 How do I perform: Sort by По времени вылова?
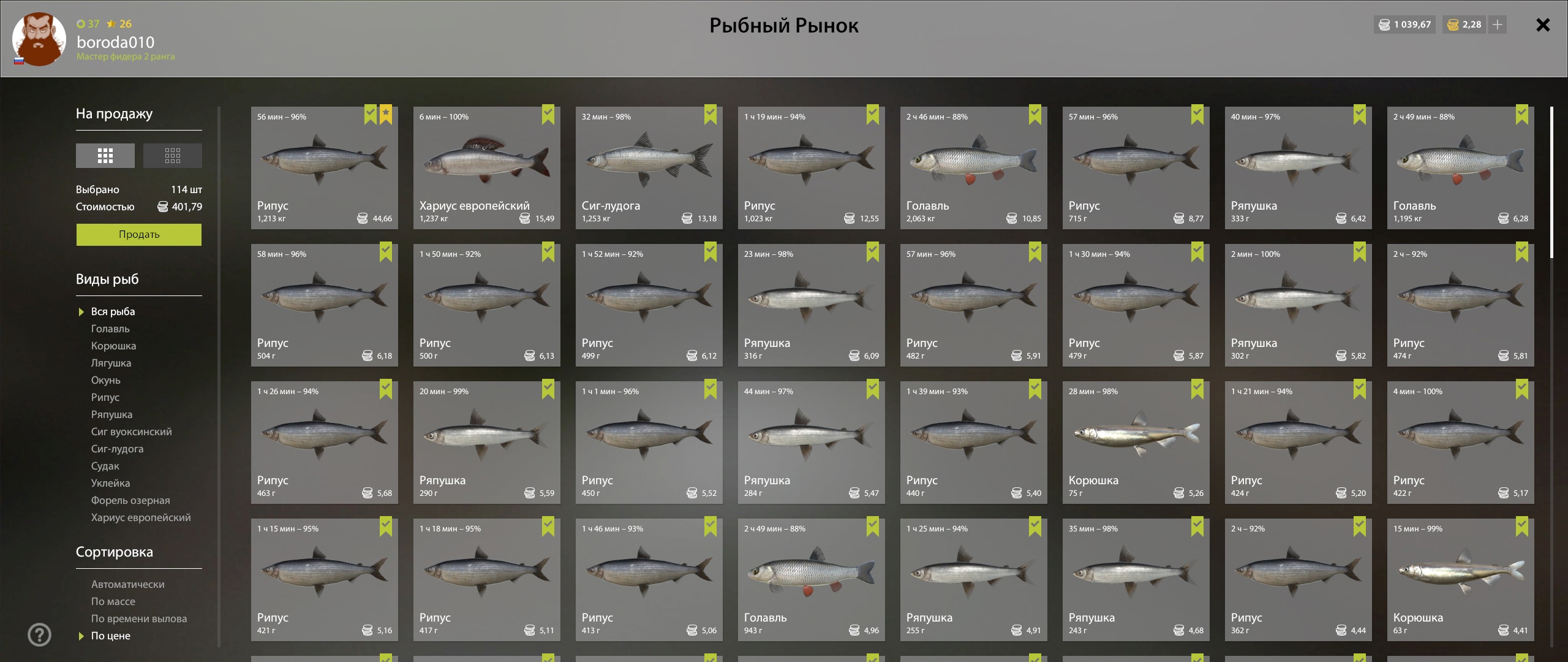click(139, 618)
